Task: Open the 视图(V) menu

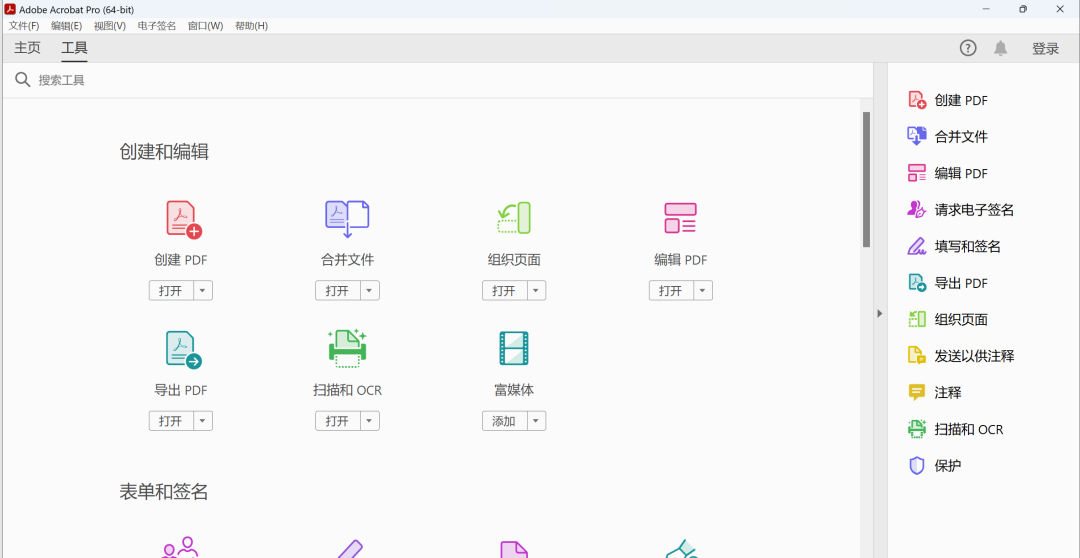Action: point(110,26)
